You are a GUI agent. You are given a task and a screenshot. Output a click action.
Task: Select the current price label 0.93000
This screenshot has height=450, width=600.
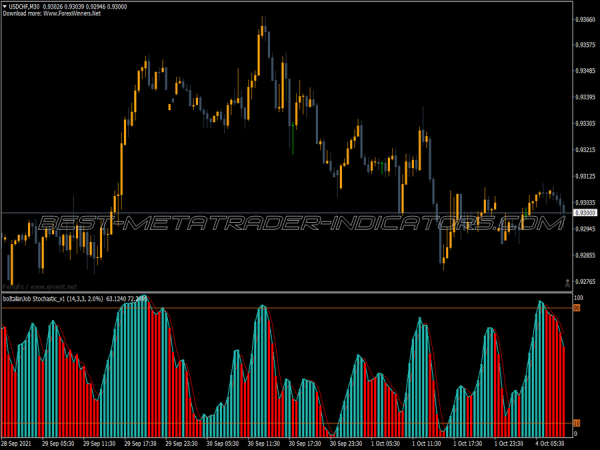[x=585, y=213]
